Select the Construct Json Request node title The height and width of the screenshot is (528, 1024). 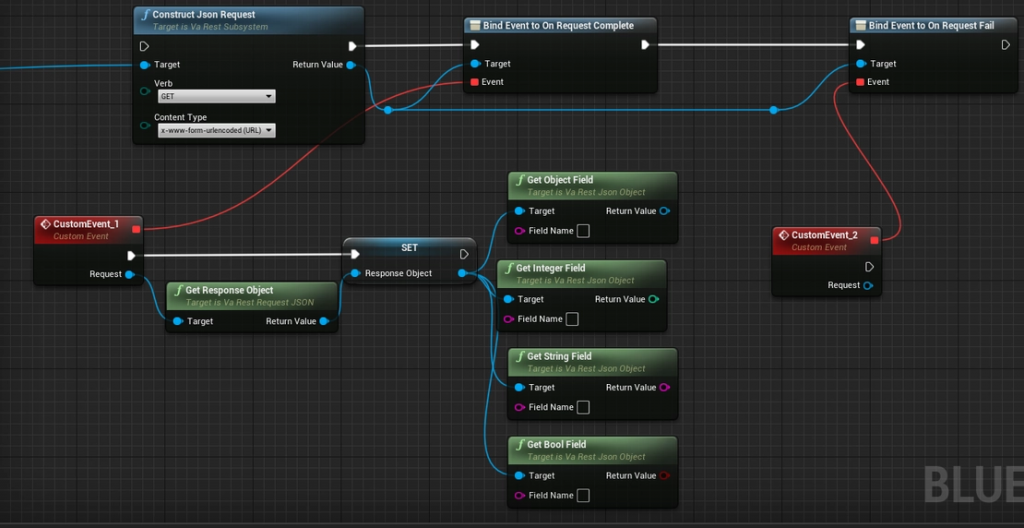[204, 14]
